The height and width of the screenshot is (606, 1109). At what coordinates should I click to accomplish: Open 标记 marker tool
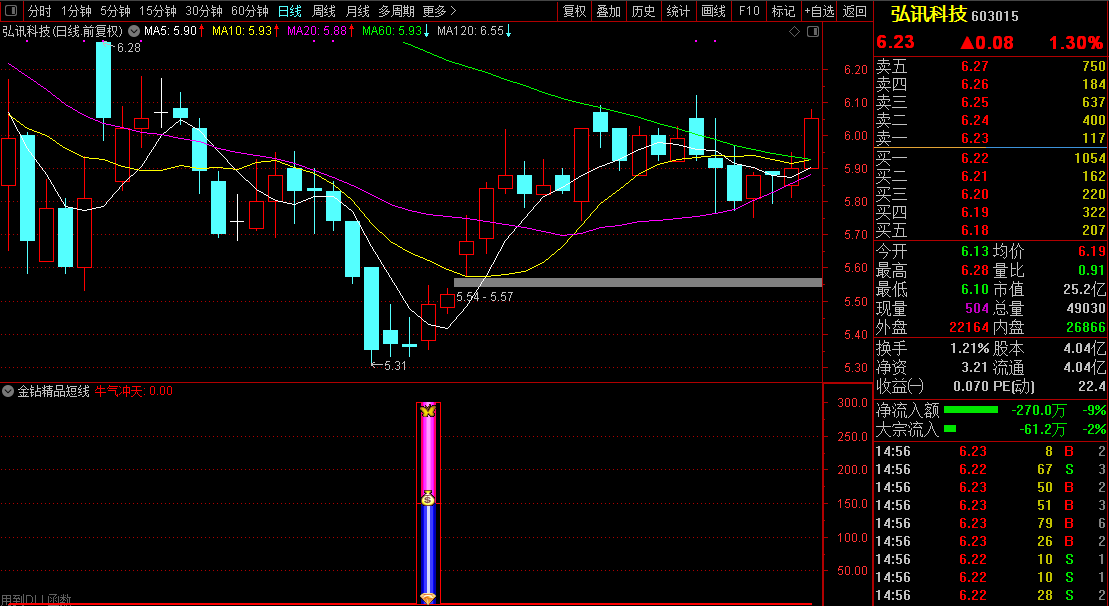point(783,11)
